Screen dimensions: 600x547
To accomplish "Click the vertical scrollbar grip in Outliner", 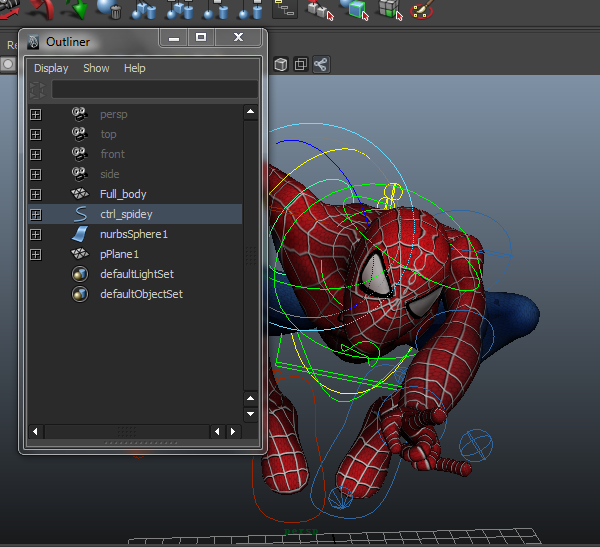I will [251, 255].
